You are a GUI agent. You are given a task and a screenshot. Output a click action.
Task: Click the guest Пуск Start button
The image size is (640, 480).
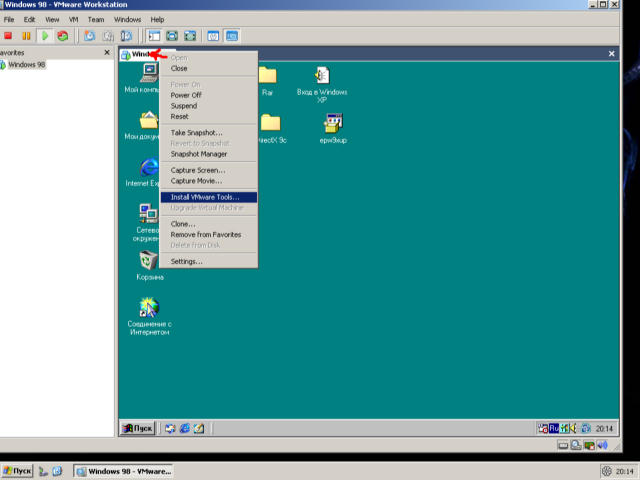pyautogui.click(x=137, y=428)
